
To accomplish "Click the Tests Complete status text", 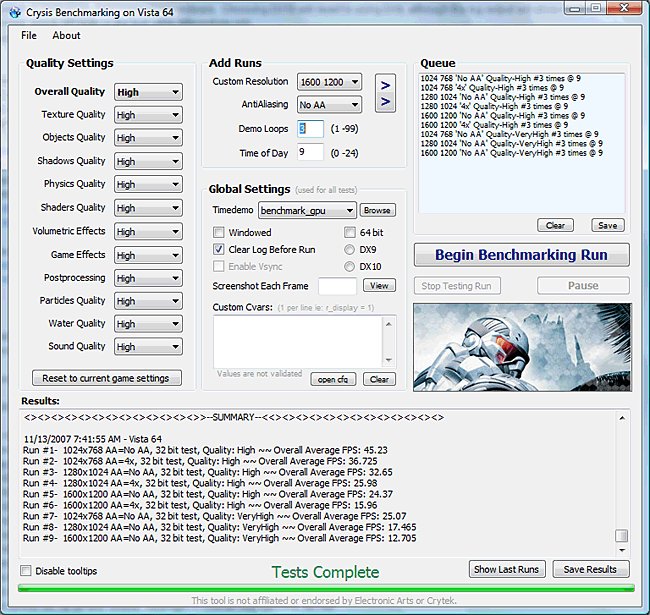I will pyautogui.click(x=325, y=572).
